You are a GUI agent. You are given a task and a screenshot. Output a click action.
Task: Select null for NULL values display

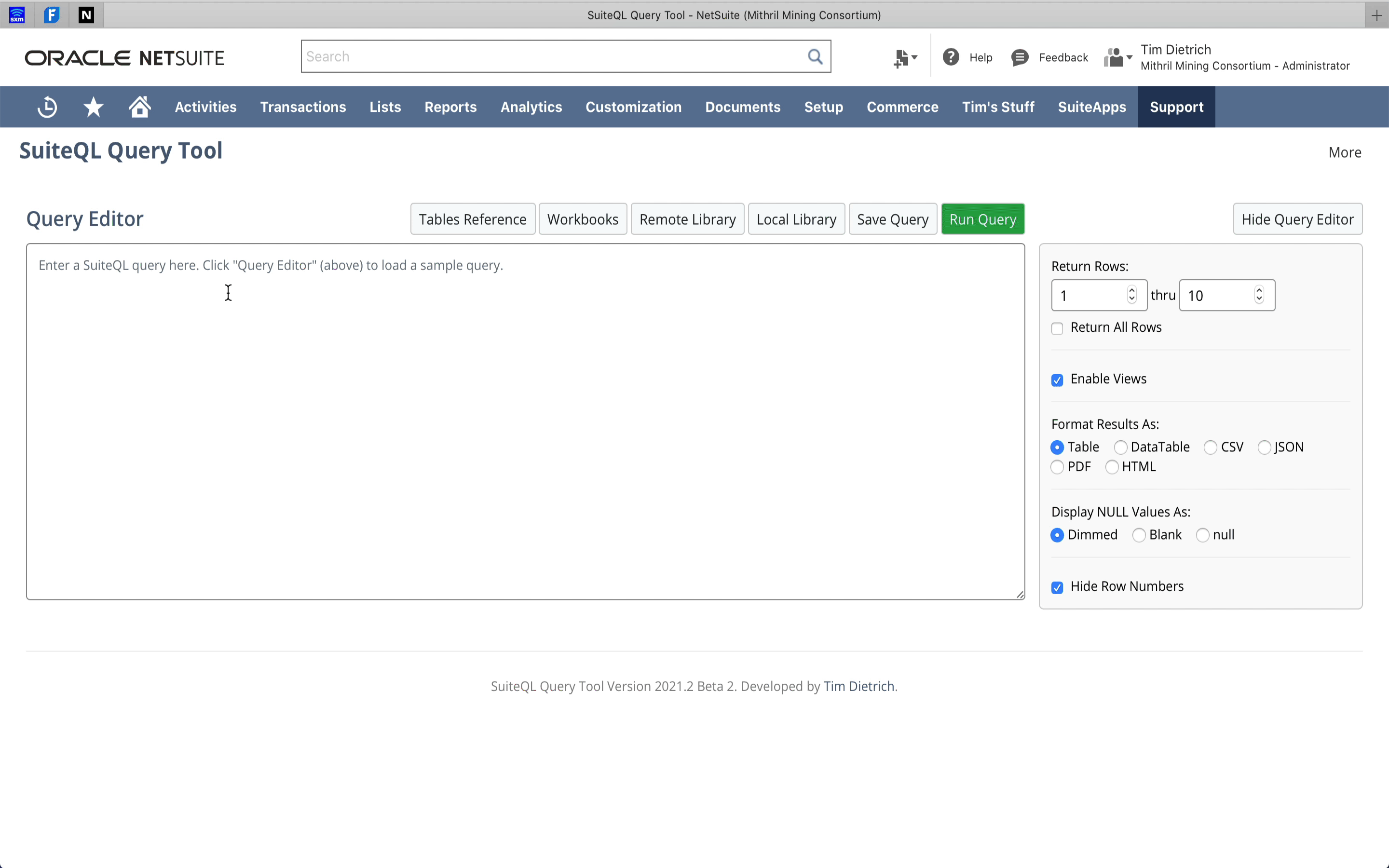1202,535
